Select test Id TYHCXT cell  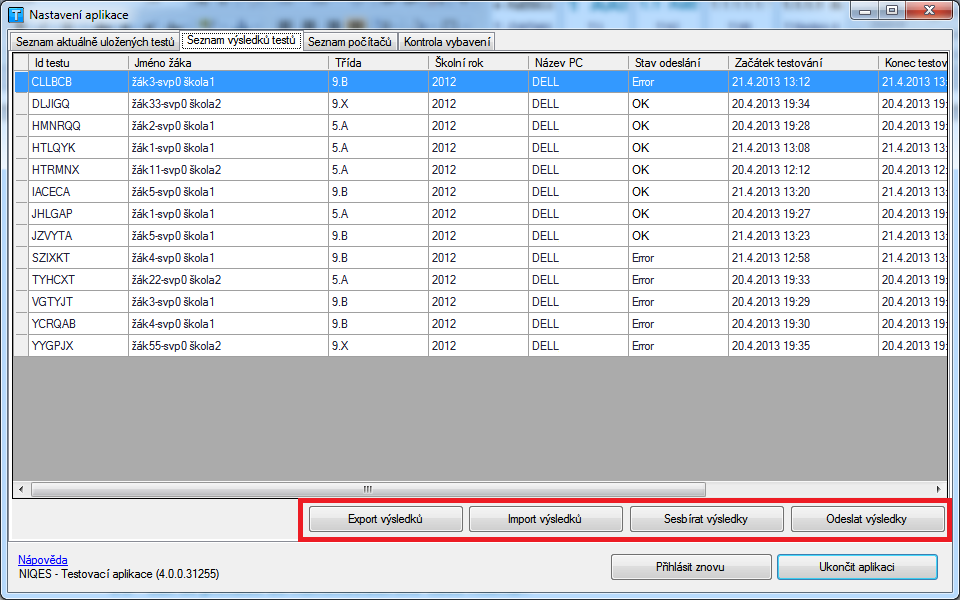[x=78, y=280]
